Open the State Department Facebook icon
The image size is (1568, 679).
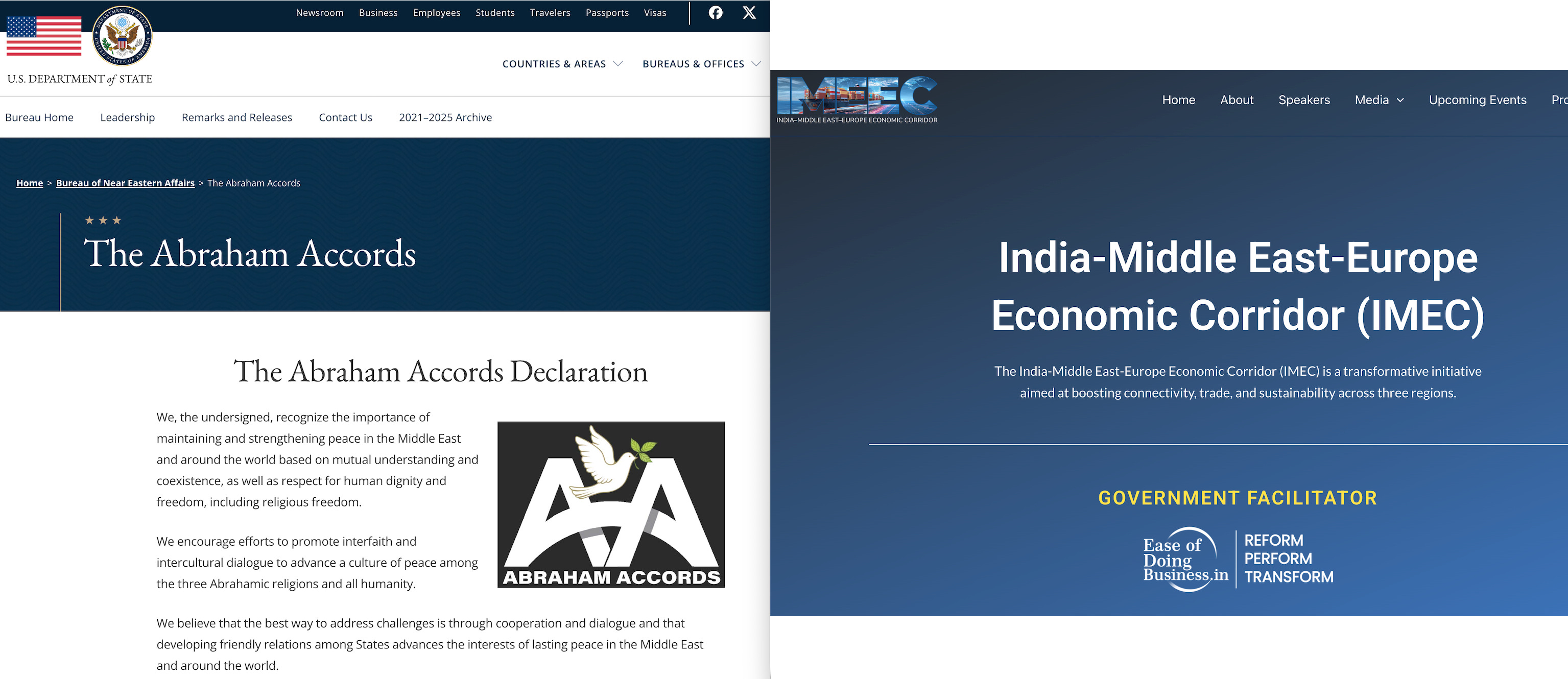[715, 13]
